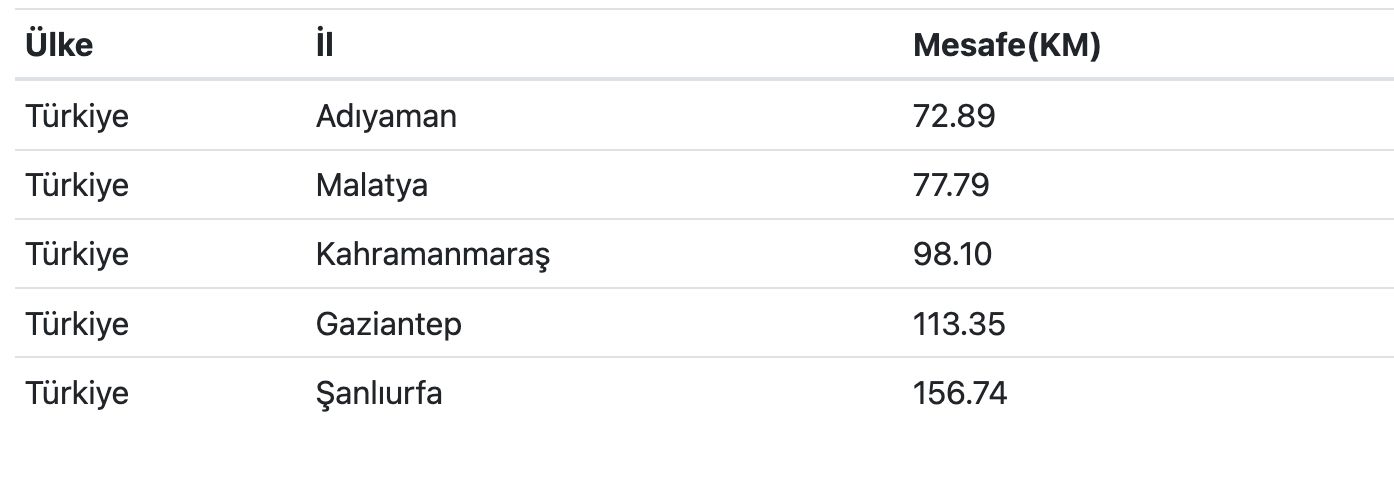Click Türkiye in the Şanlıurfa row

(78, 393)
